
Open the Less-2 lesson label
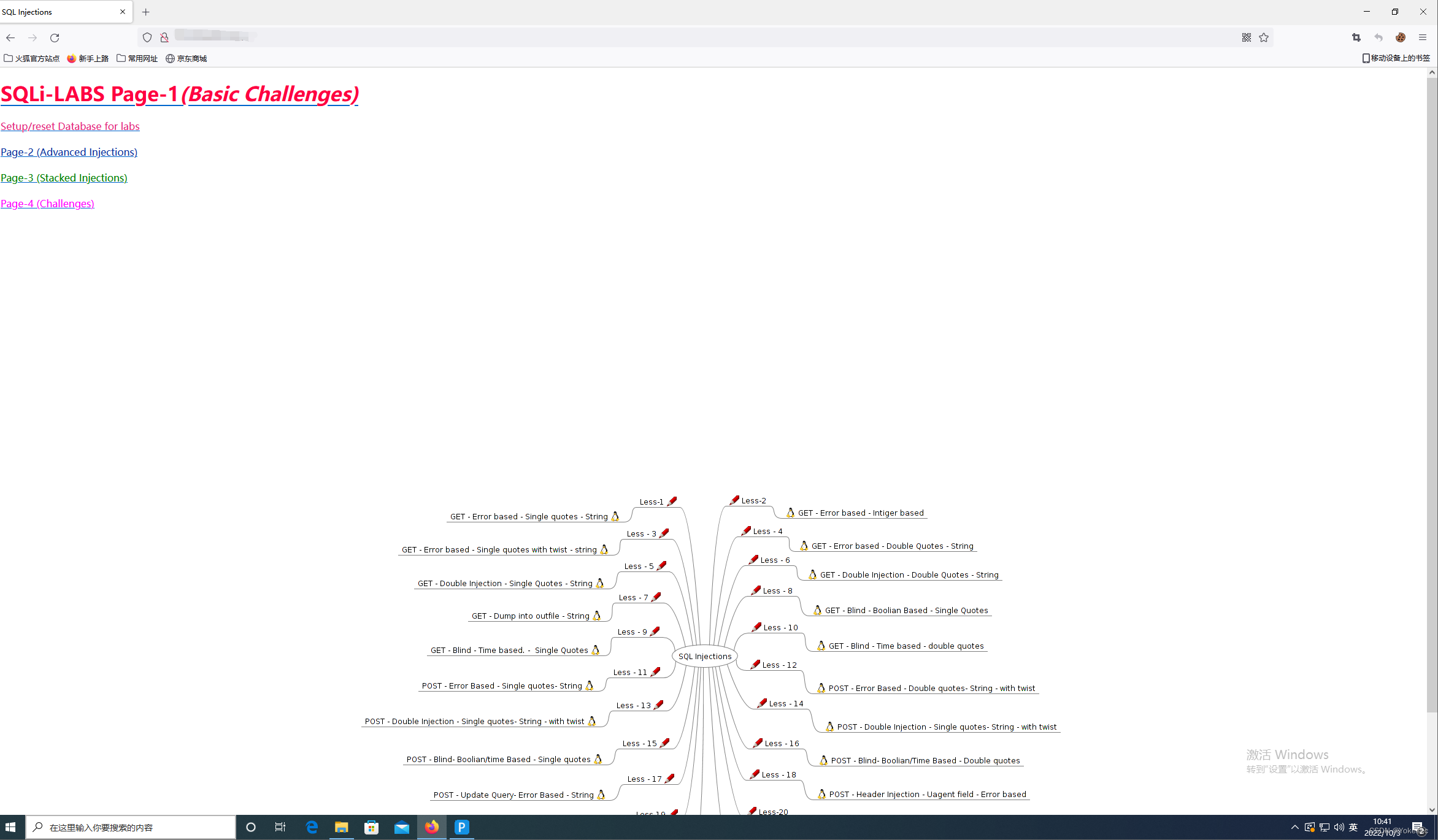pos(754,500)
